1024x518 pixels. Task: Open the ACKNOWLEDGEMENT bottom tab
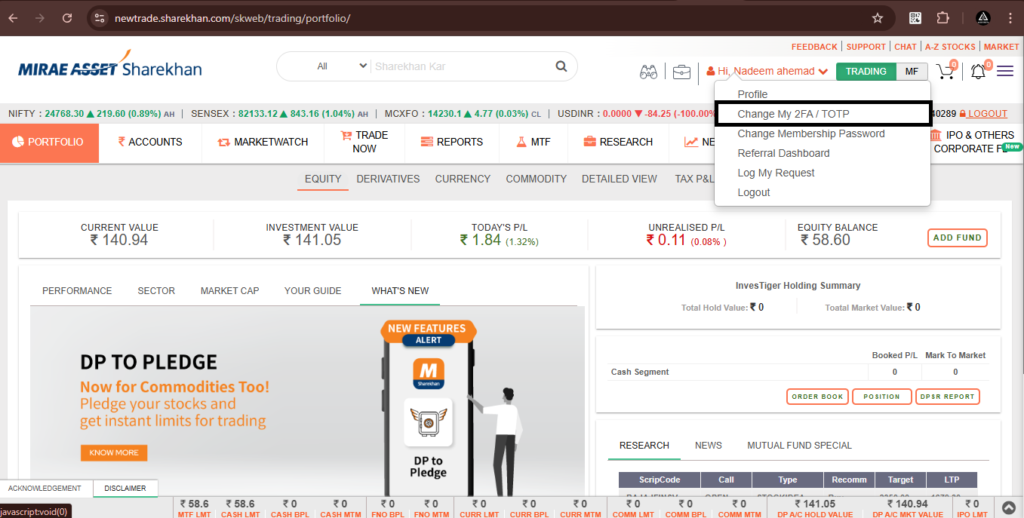pyautogui.click(x=44, y=488)
